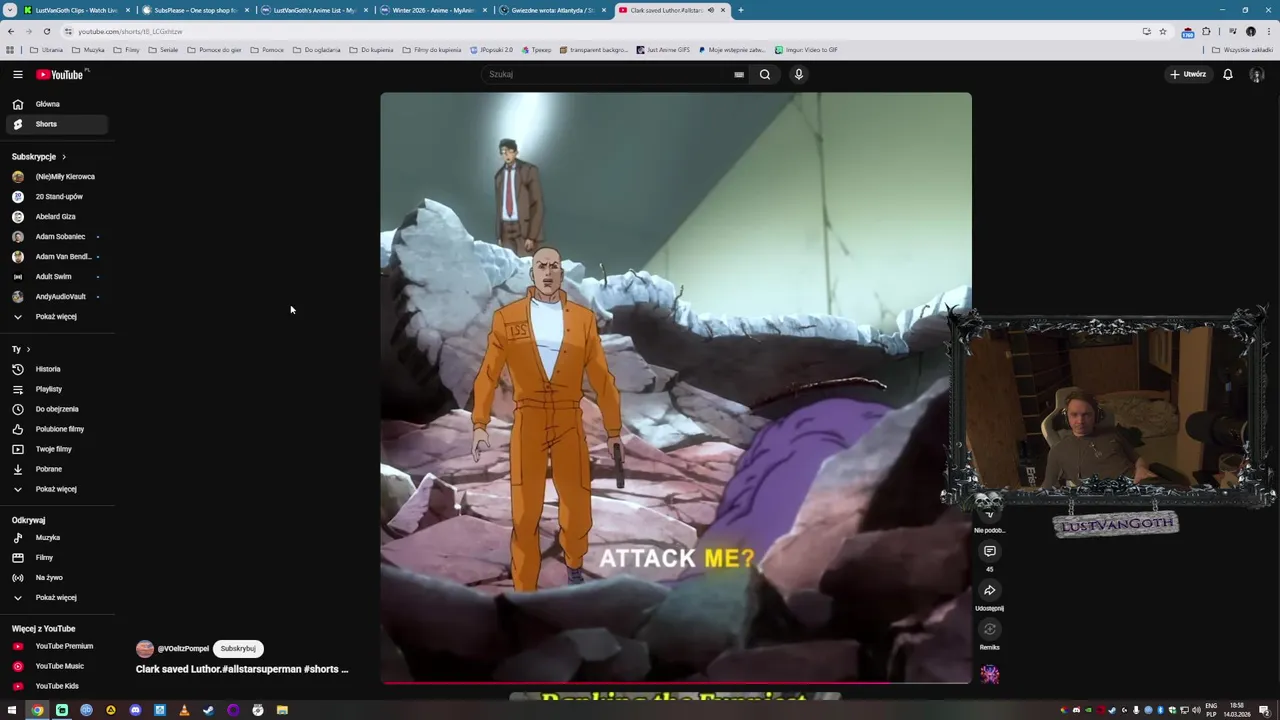The image size is (1280, 720).
Task: Open File Explorer from the taskbar
Action: [x=282, y=710]
